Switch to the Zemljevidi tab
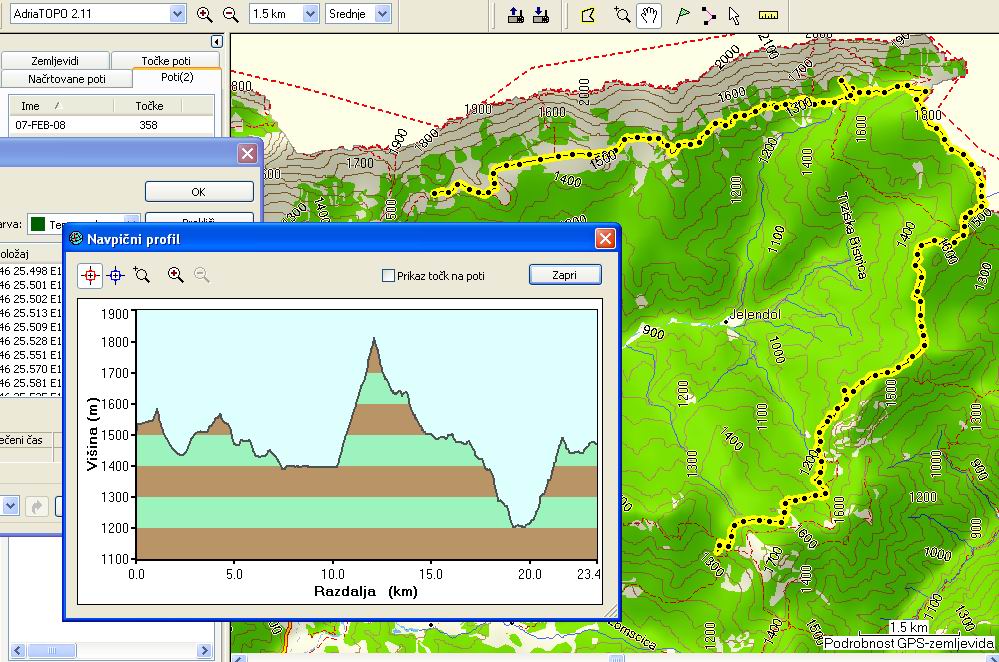Screen dimensions: 999x662 click(x=55, y=61)
